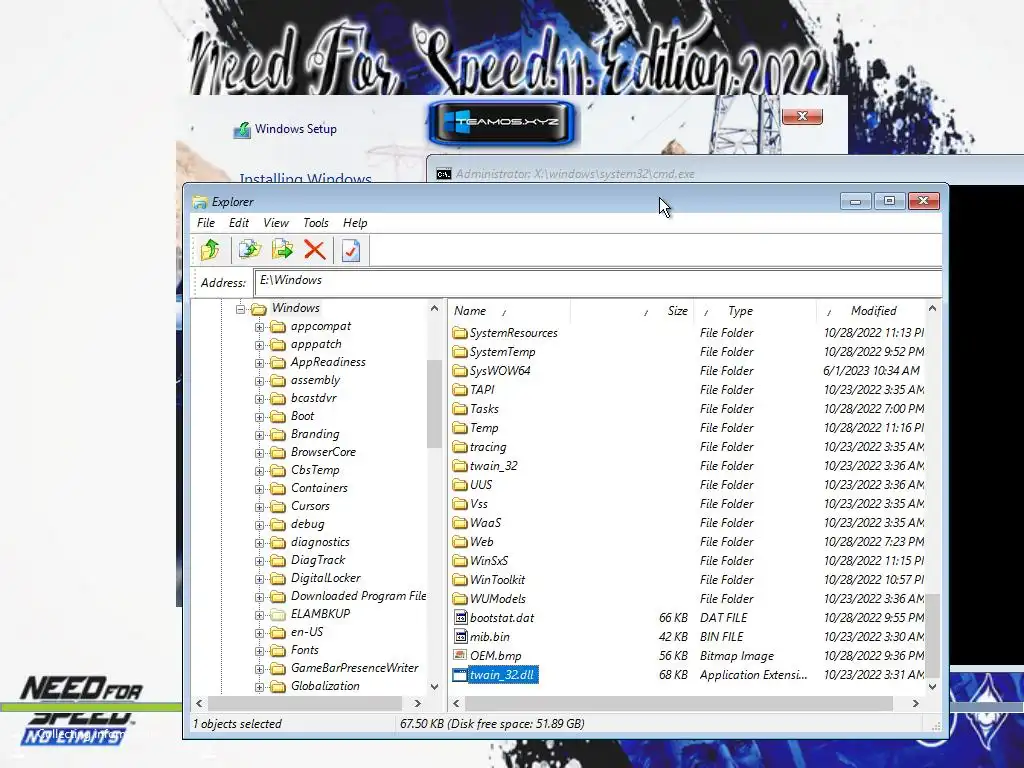Select ELAMBKUP folder in tree
The image size is (1024, 768).
320,614
